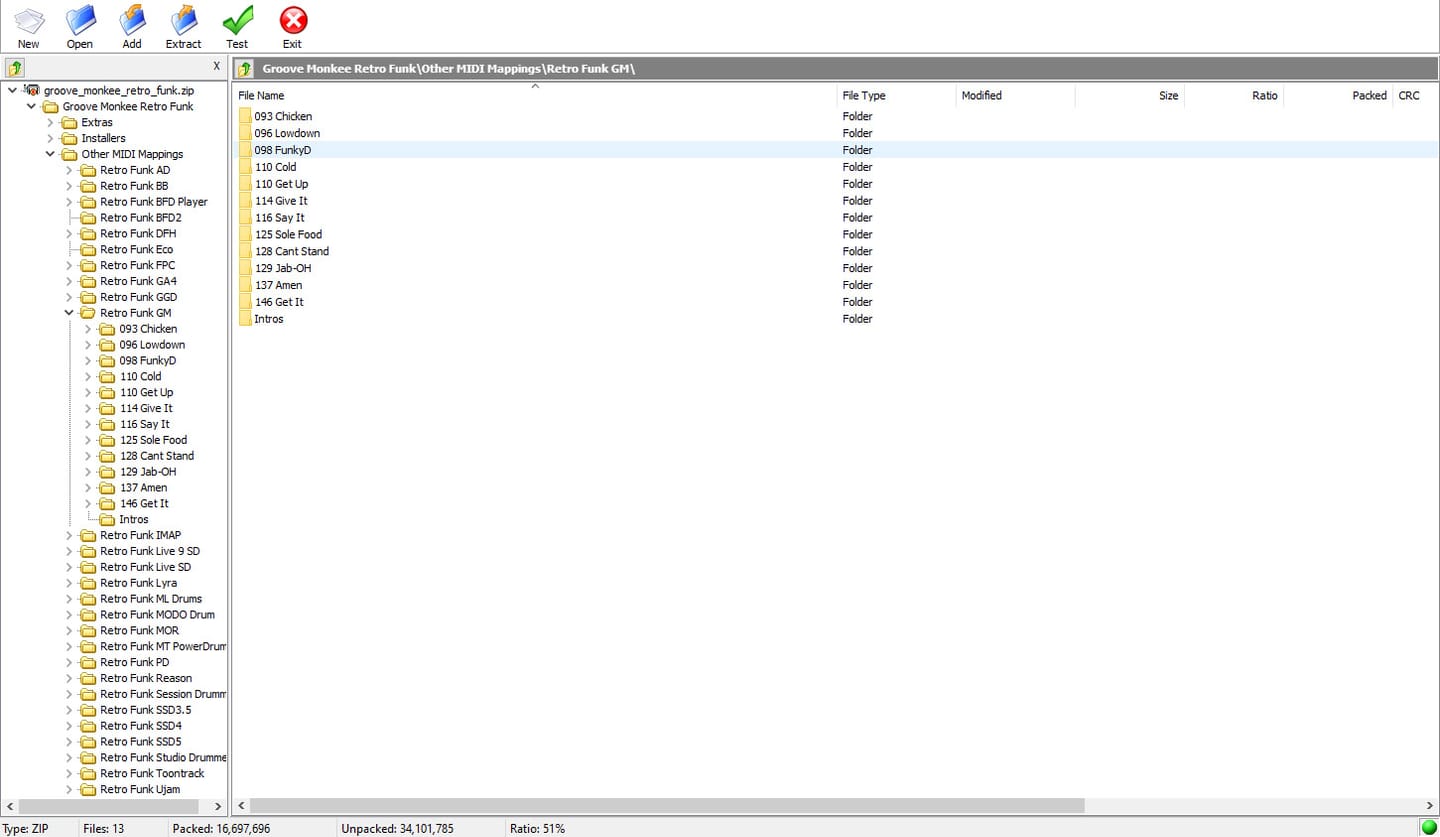Click the groove_monkee_retro_funk.zip archive icon
This screenshot has width=1440, height=837.
tap(32, 90)
